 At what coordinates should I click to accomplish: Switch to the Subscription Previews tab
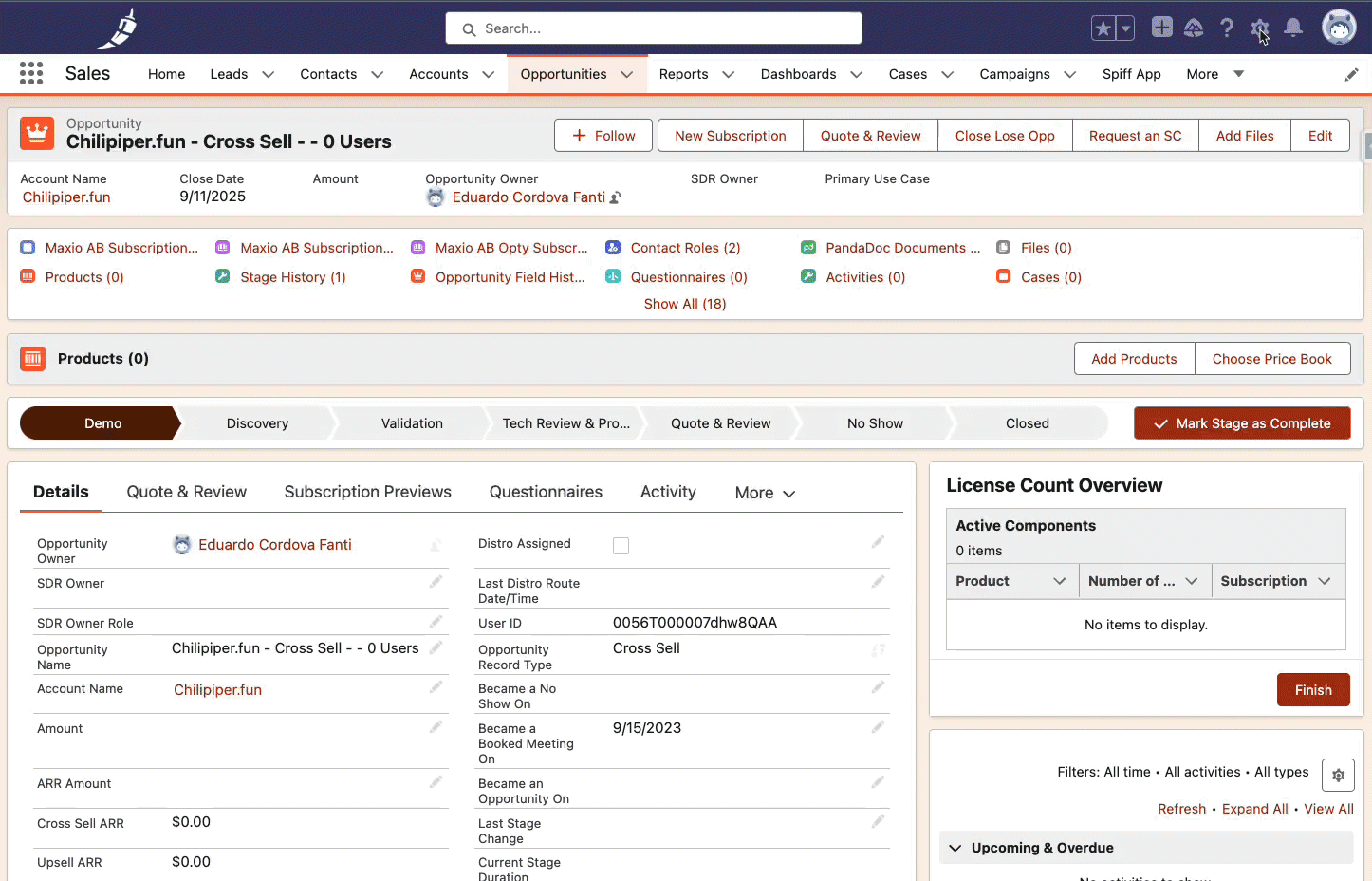point(368,492)
